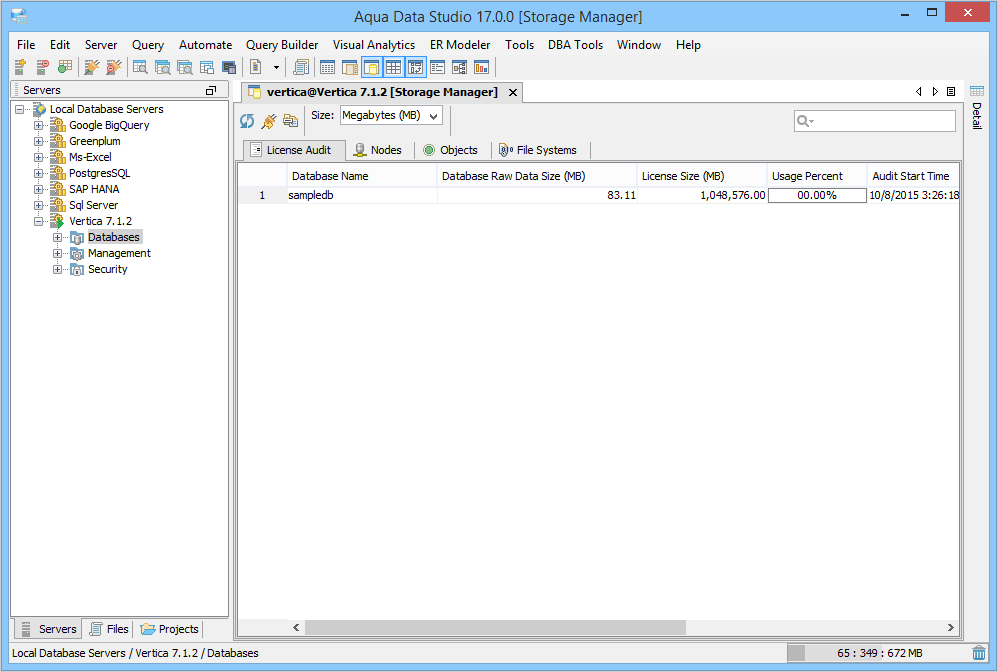The width and height of the screenshot is (998, 672).
Task: Sort by the Usage Percent column header
Action: point(817,176)
